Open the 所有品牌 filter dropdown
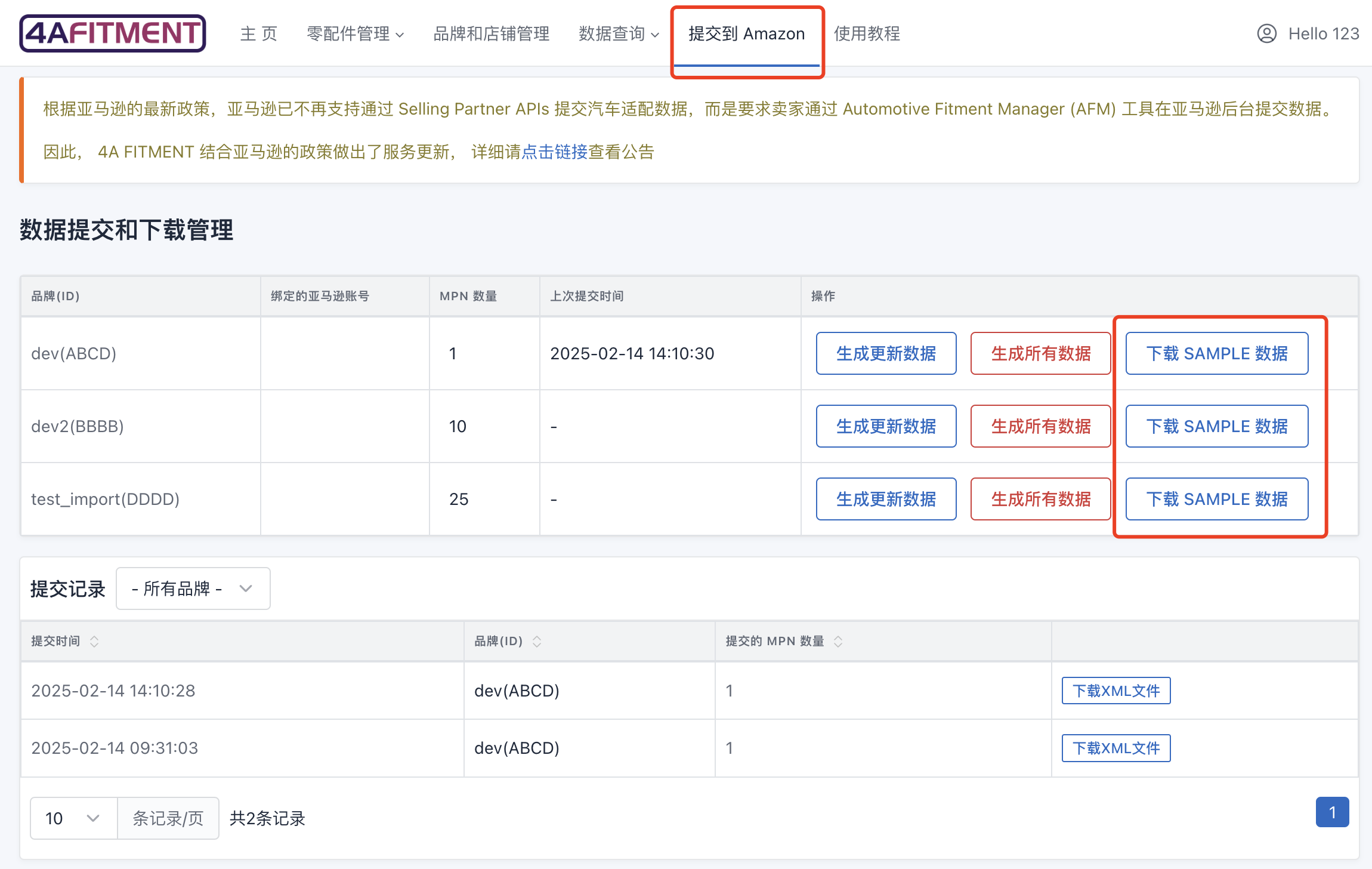The height and width of the screenshot is (869, 1372). pos(193,588)
